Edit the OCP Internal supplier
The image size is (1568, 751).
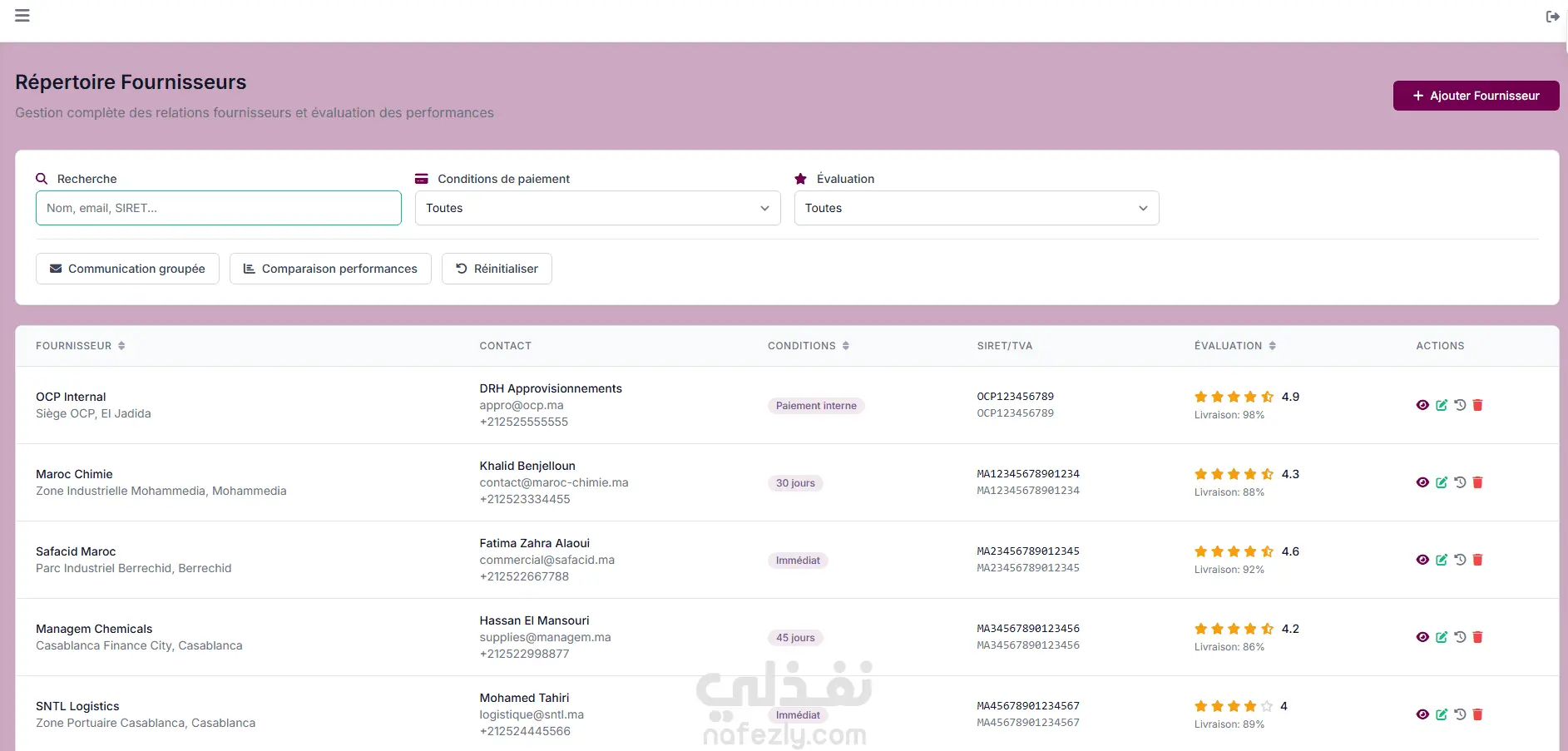(1442, 405)
